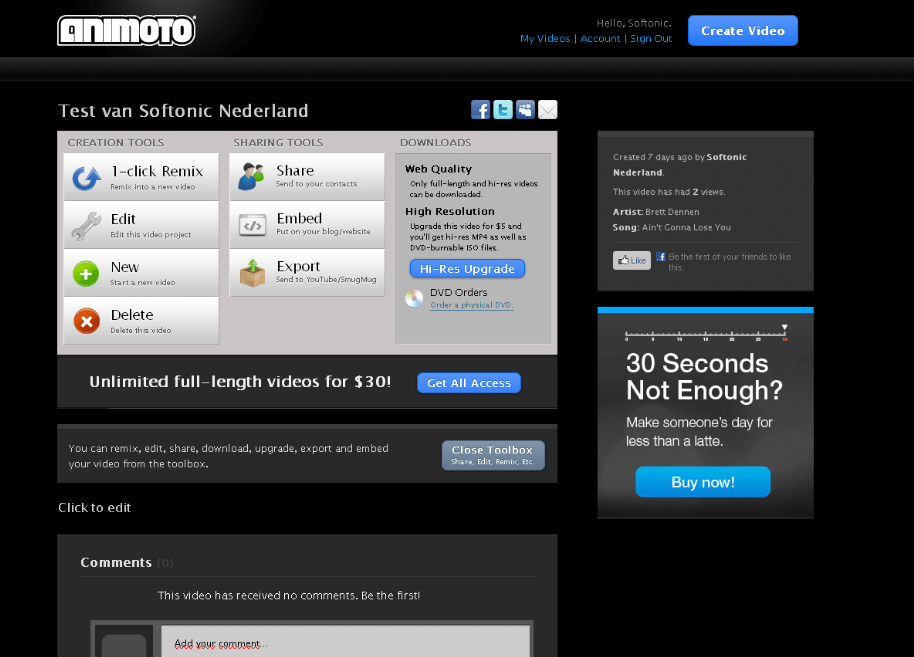
Task: Click the 'Edit this video project' text
Action: coord(151,234)
